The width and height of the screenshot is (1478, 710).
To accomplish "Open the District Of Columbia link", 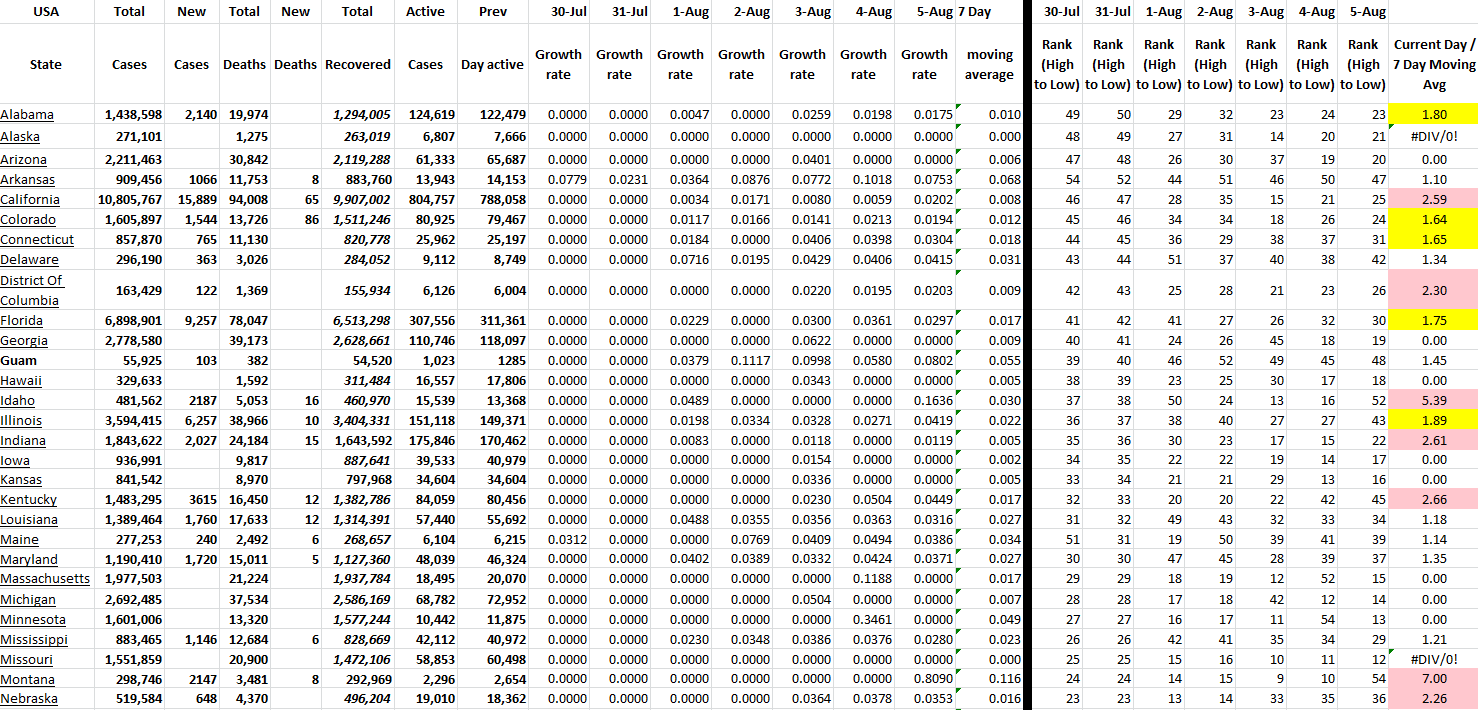I will [30, 290].
